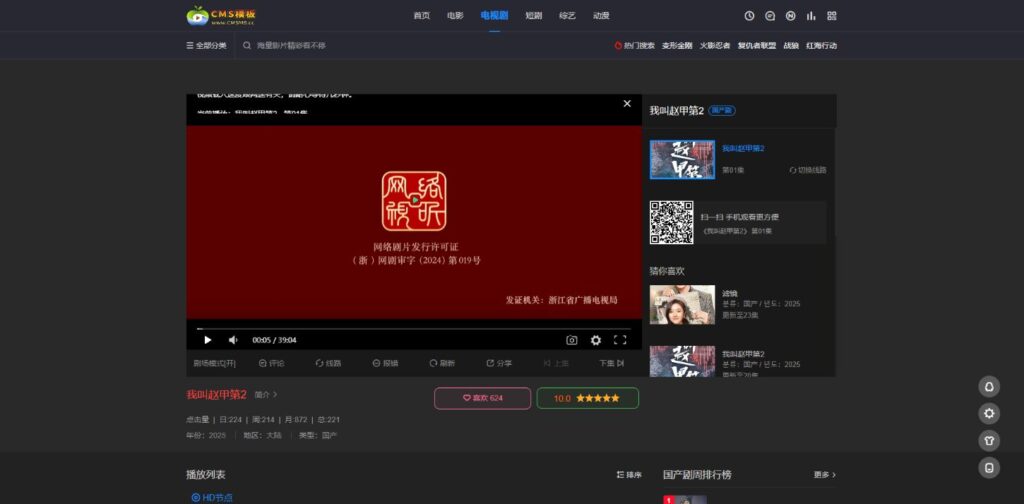Image resolution: width=1024 pixels, height=504 pixels.
Task: Click the floating gear settings button
Action: click(x=989, y=413)
